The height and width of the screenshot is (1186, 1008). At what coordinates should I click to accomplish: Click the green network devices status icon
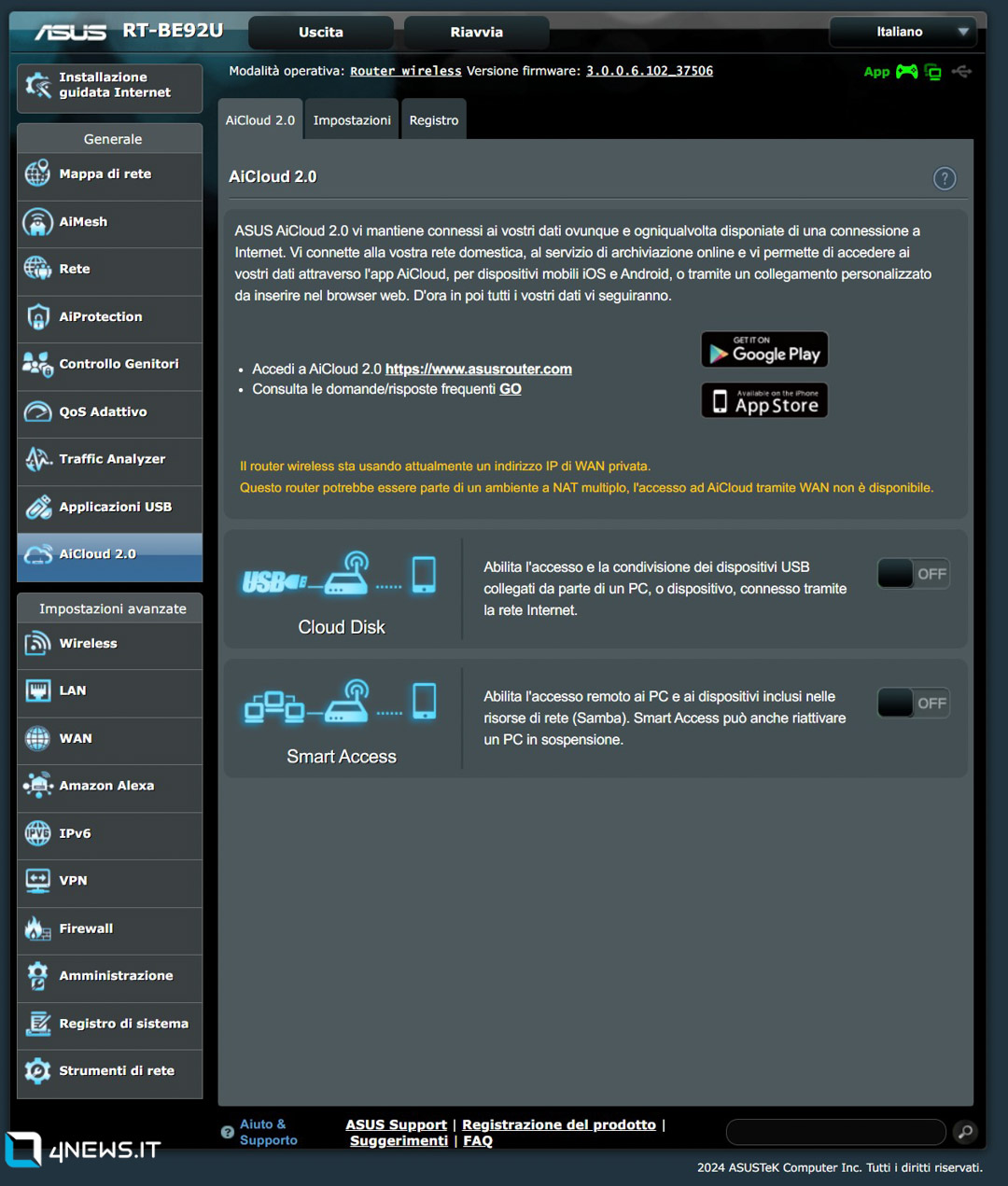tap(932, 72)
